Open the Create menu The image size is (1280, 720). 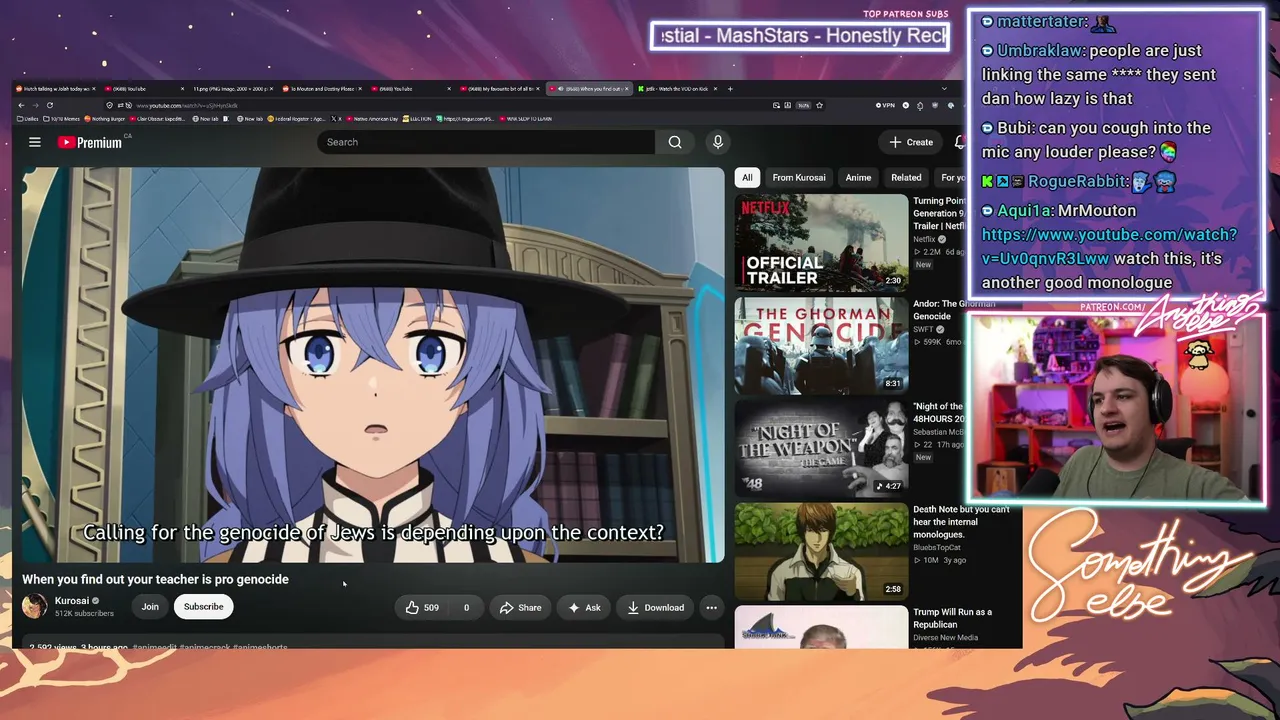pos(911,142)
